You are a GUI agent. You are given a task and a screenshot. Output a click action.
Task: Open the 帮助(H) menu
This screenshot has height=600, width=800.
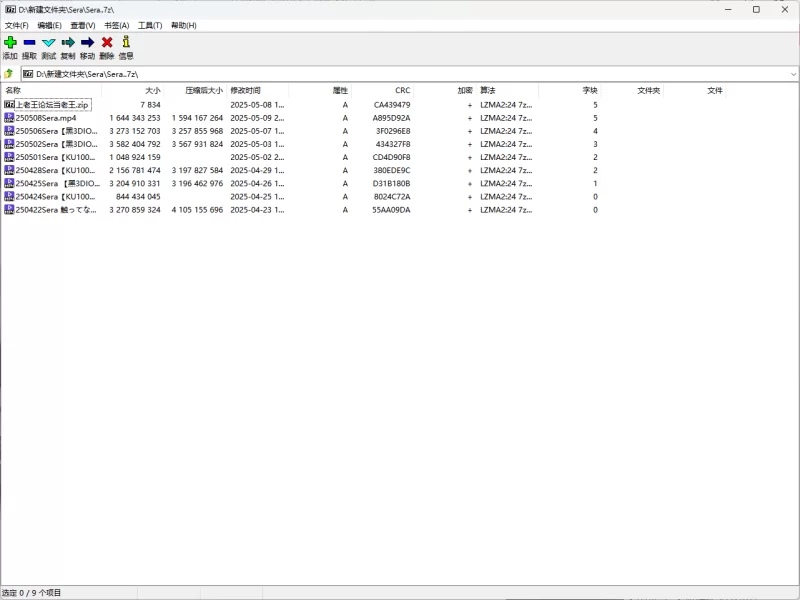184,26
